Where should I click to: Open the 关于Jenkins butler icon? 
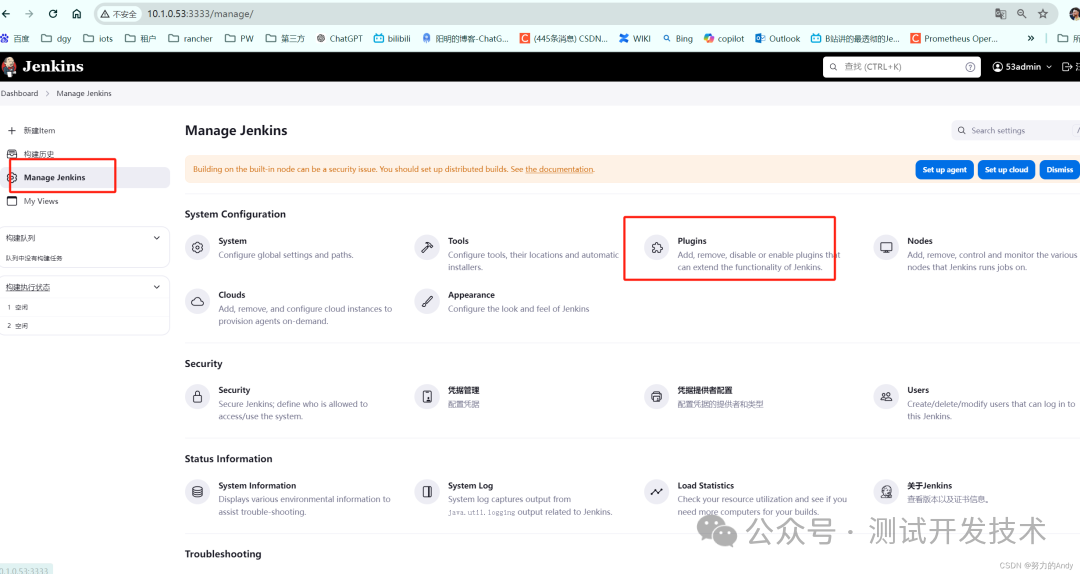click(x=886, y=492)
